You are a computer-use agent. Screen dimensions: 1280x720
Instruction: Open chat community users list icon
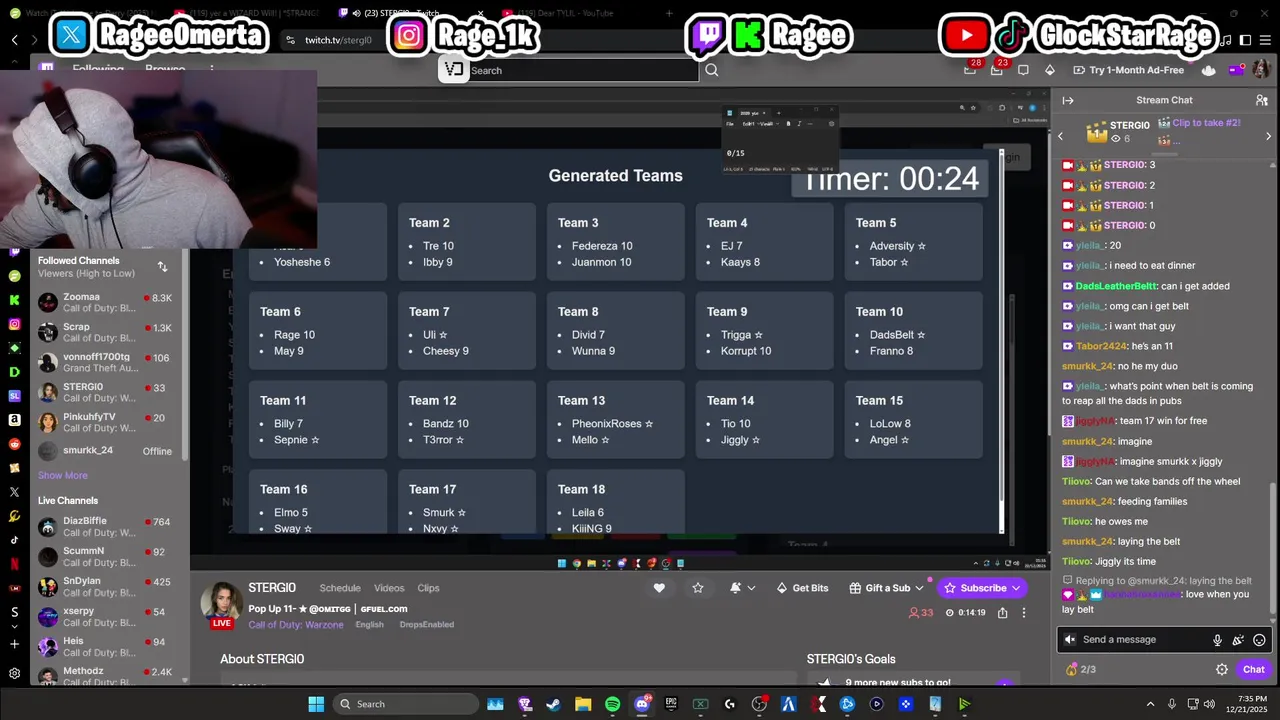[x=1262, y=100]
